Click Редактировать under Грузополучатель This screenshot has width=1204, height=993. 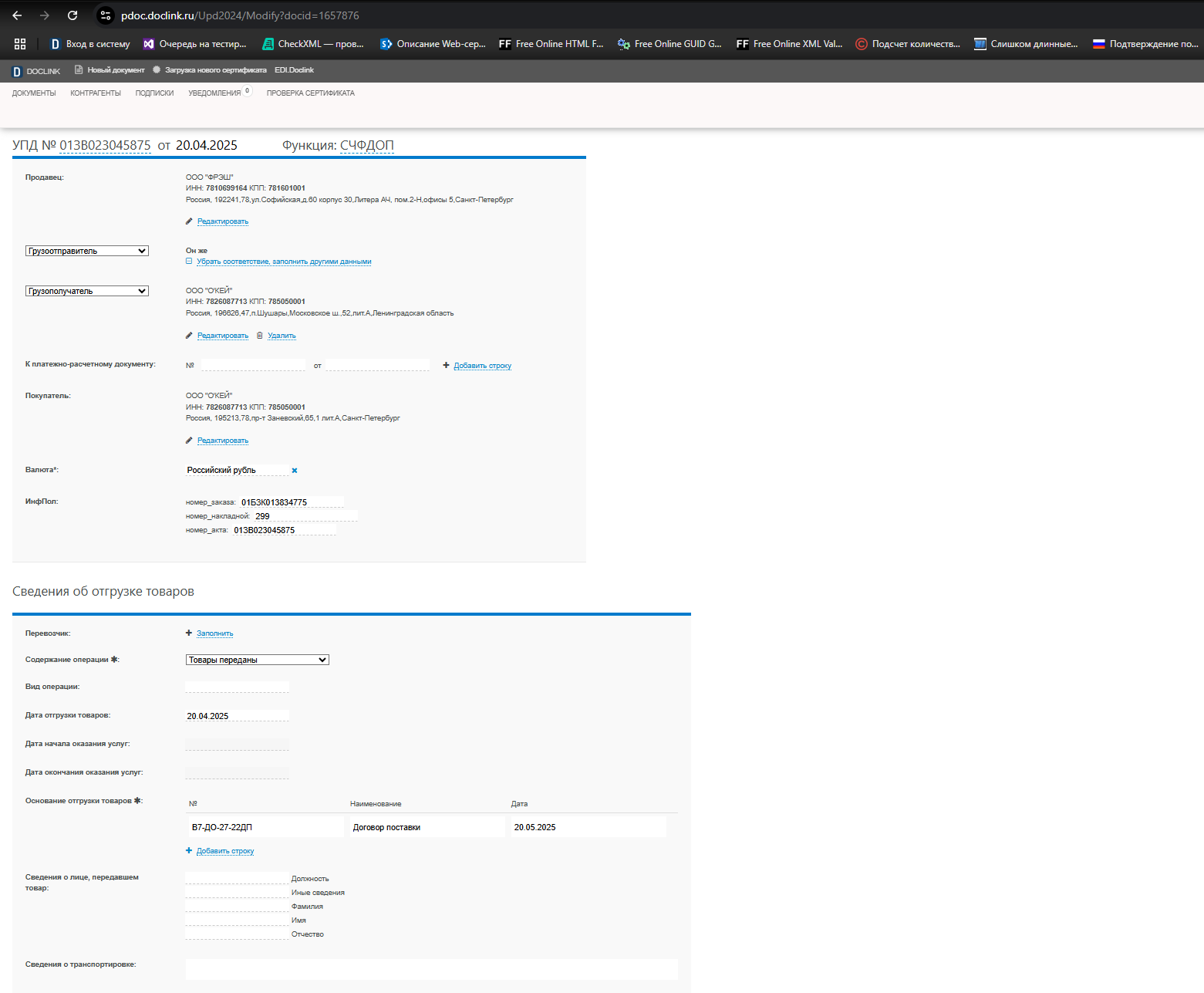223,336
